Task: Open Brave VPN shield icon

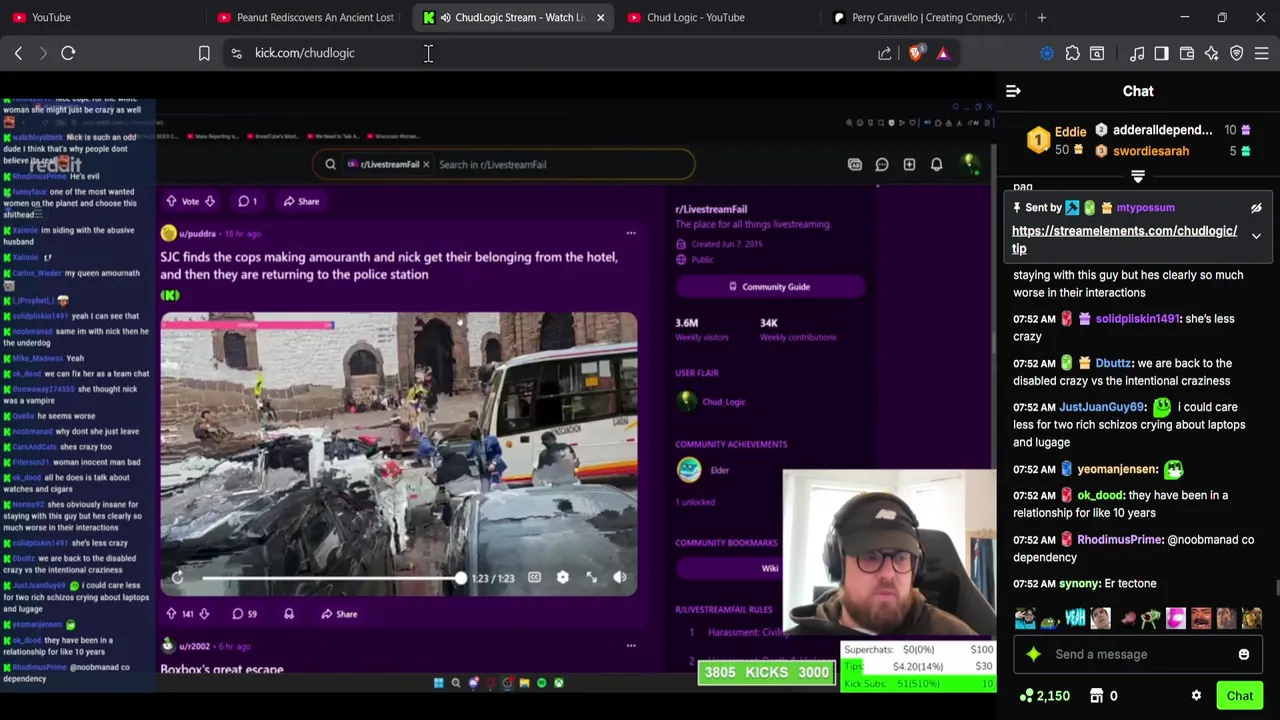Action: tap(1237, 53)
